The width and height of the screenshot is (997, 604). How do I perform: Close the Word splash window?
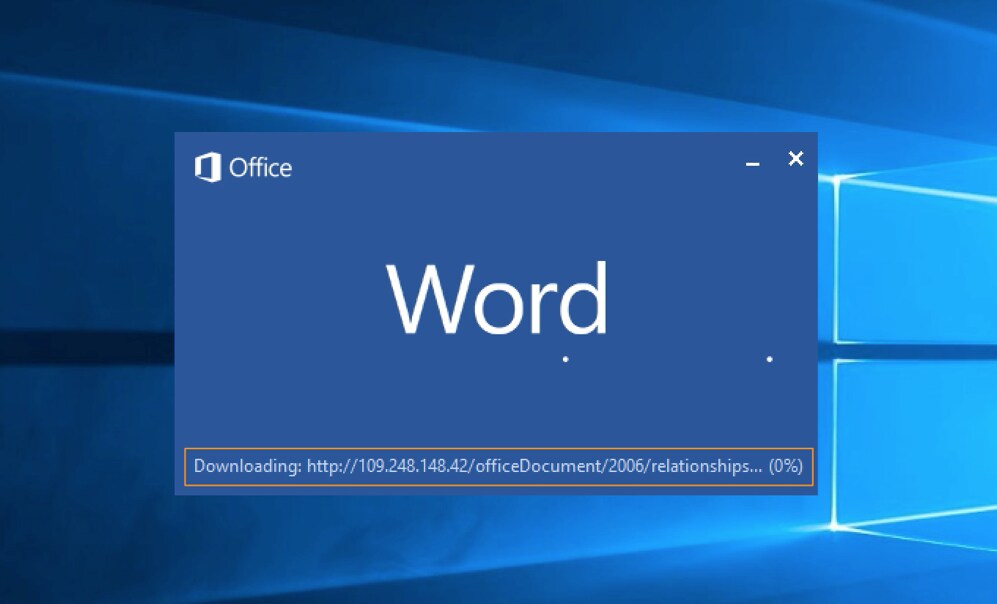pyautogui.click(x=795, y=158)
